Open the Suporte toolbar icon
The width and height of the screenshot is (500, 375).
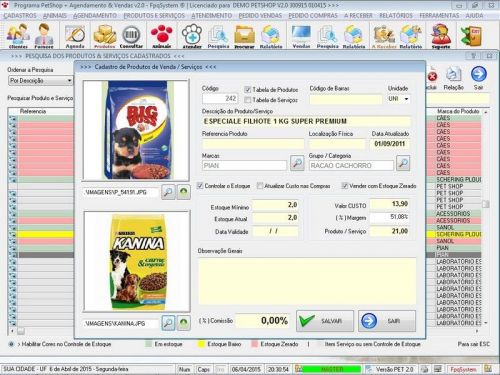[x=441, y=36]
